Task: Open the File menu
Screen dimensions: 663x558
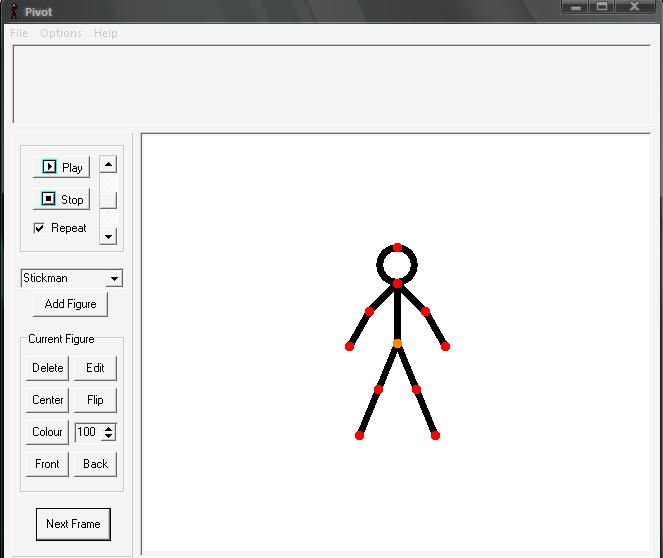Action: pyautogui.click(x=19, y=33)
